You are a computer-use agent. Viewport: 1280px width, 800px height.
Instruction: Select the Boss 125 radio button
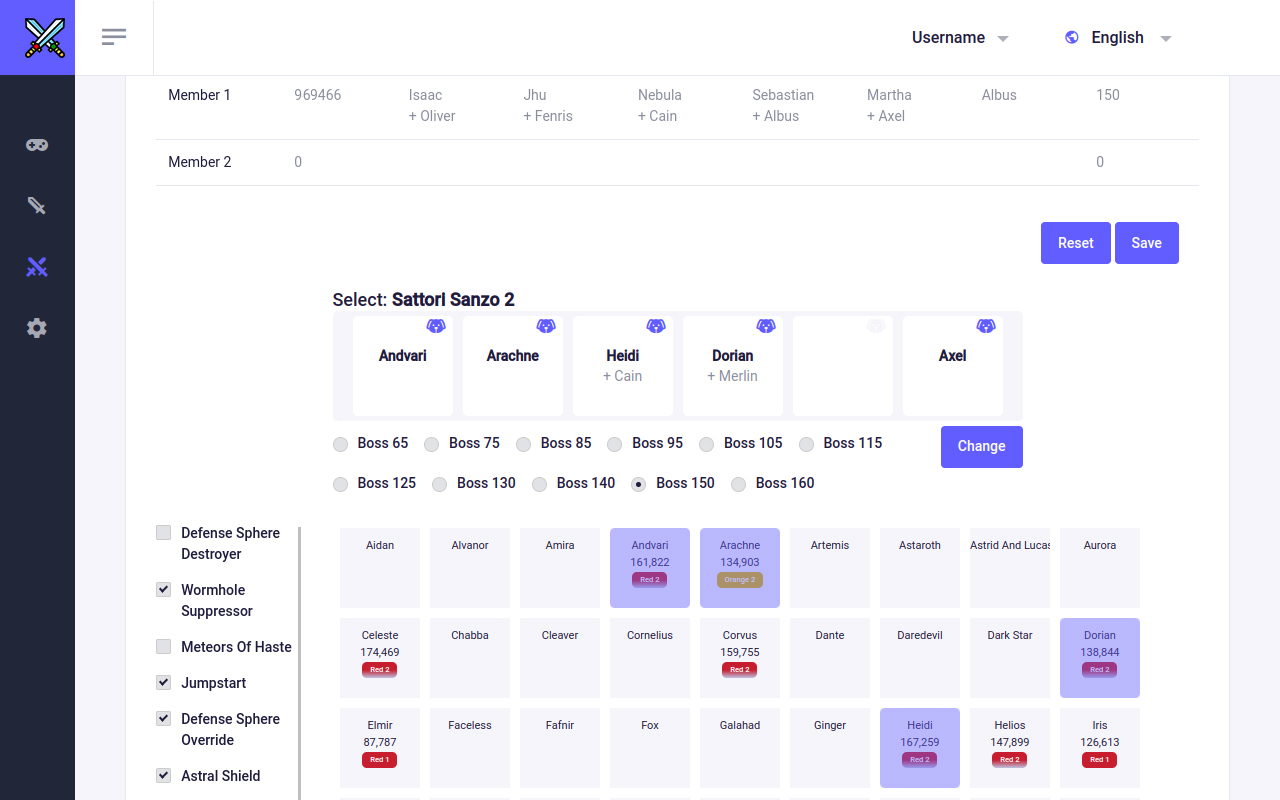(341, 484)
